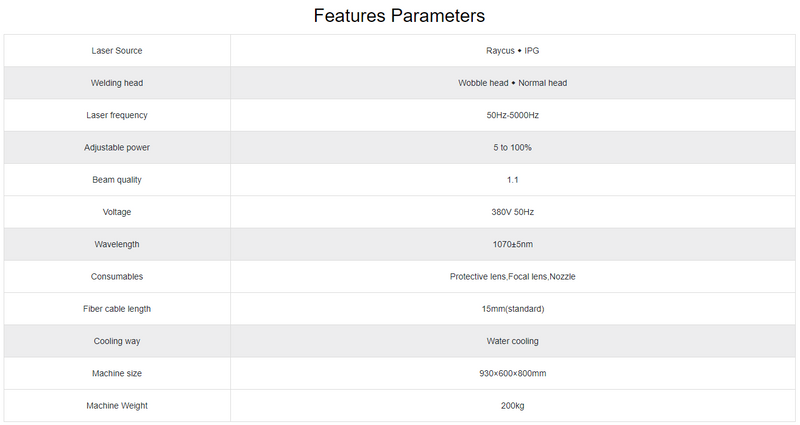Click Protective lens, Focal lens, Nozzle text
This screenshot has height=425, width=800.
(513, 277)
